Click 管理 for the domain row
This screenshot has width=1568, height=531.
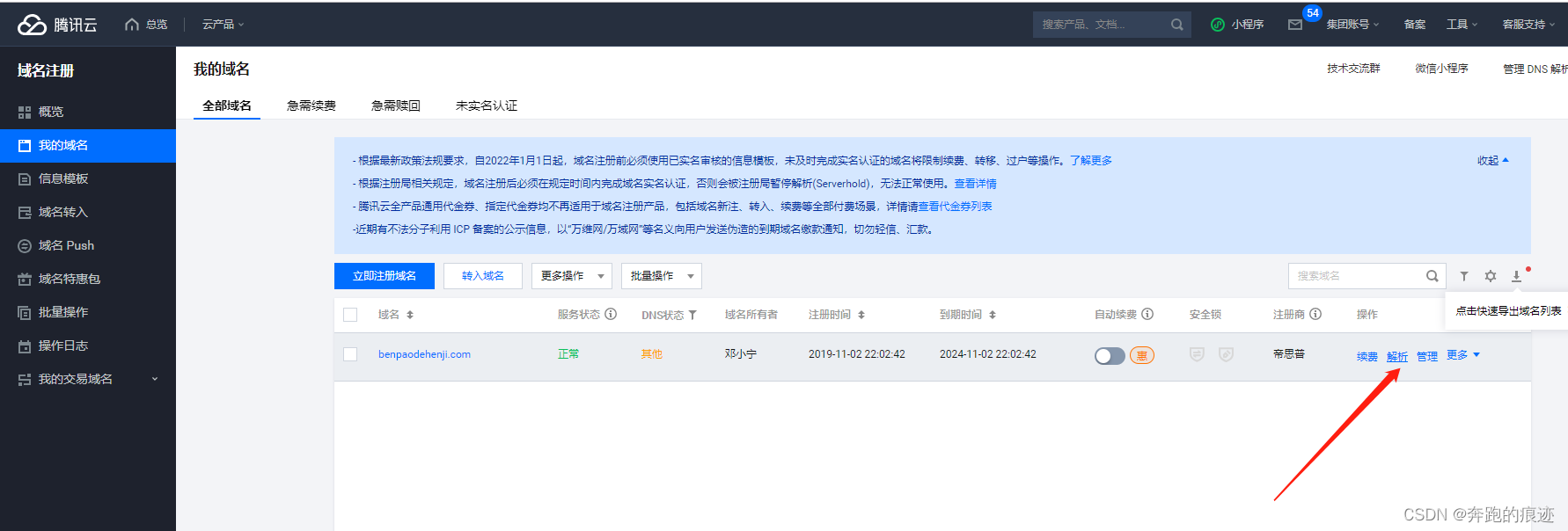click(x=1427, y=356)
